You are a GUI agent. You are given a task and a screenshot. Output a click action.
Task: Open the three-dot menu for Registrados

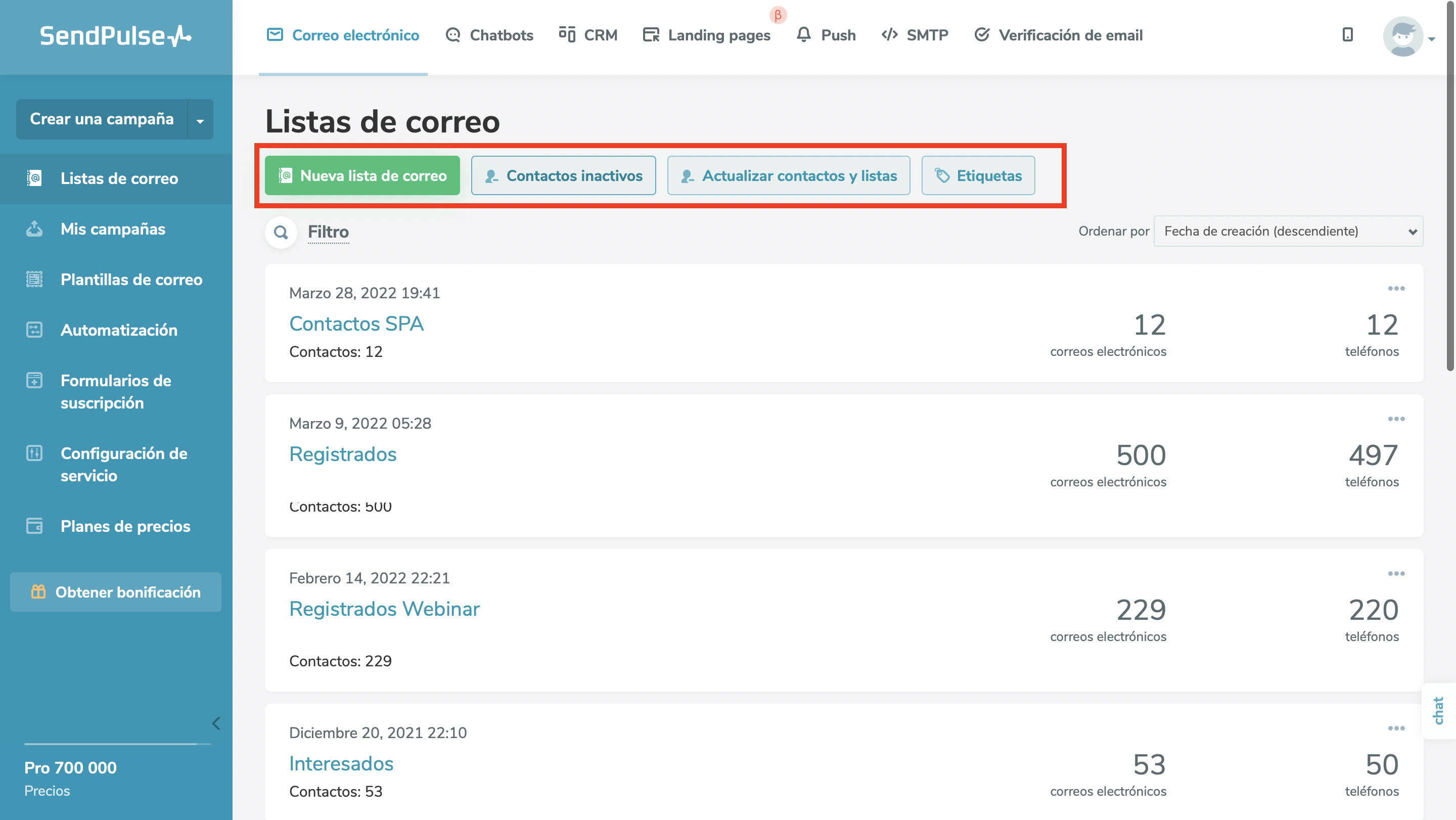(1396, 419)
